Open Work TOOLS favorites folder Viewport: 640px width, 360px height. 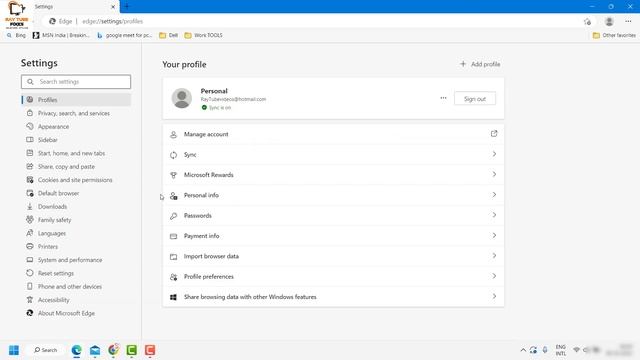click(x=204, y=36)
